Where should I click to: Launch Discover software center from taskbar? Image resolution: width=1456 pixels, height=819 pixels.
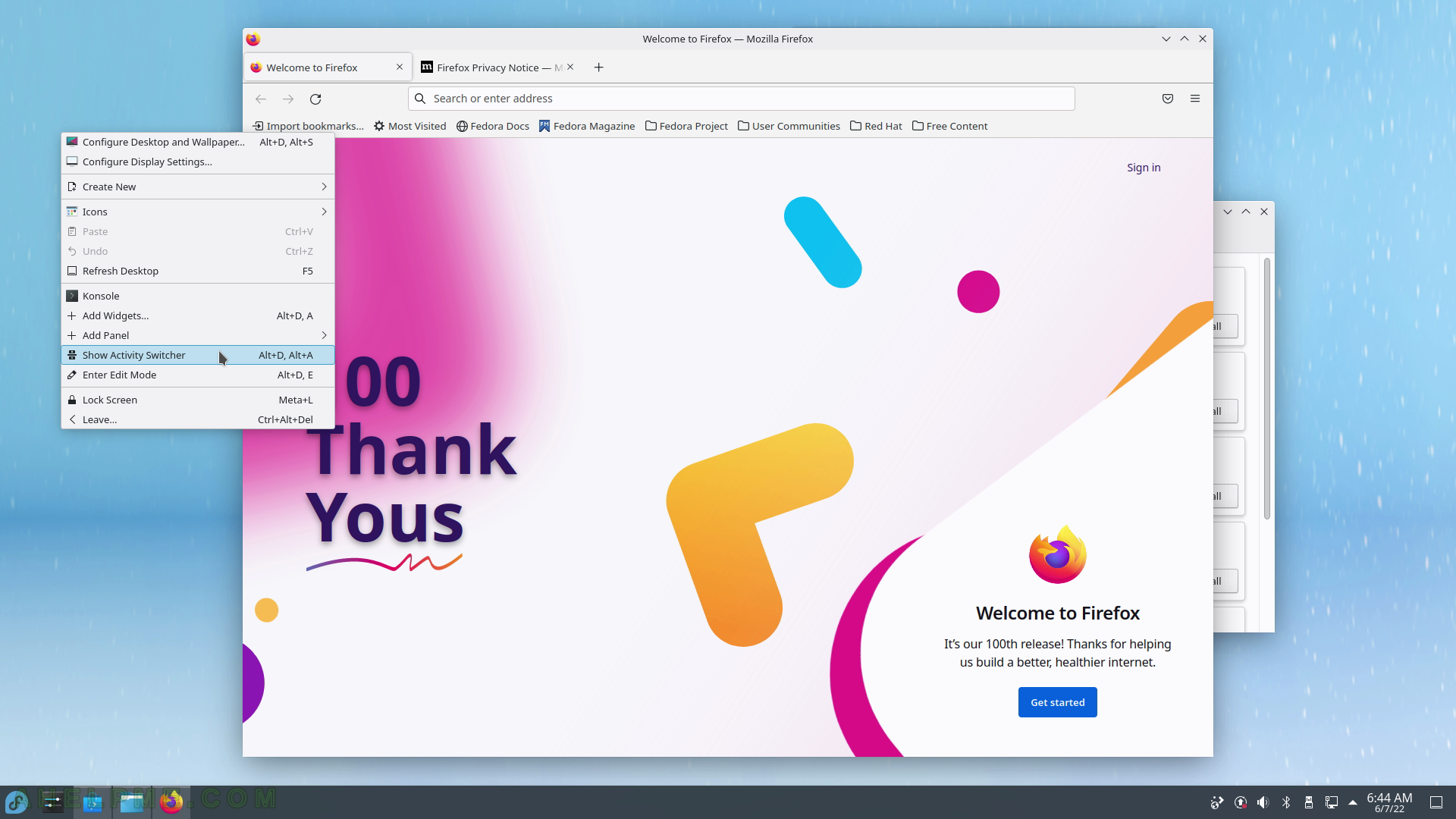coord(93,802)
